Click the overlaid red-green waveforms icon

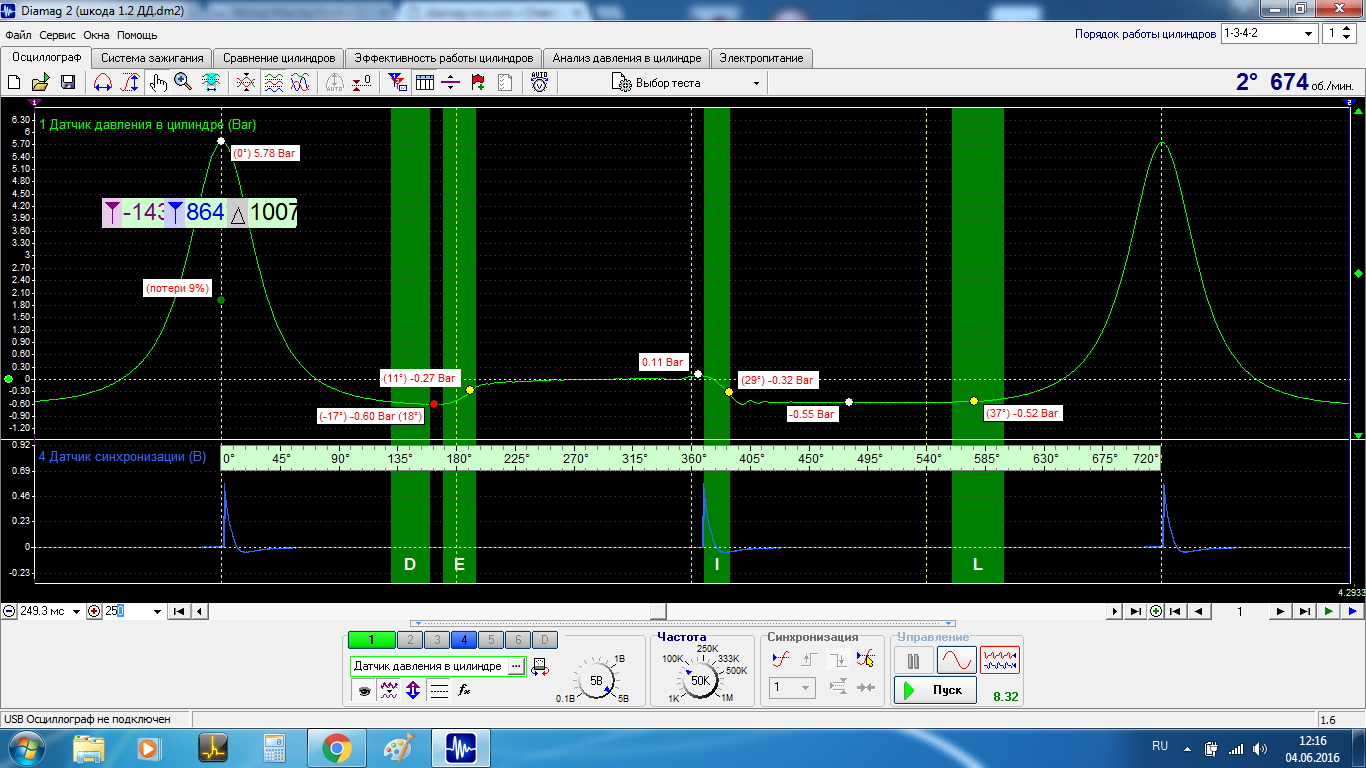click(245, 83)
